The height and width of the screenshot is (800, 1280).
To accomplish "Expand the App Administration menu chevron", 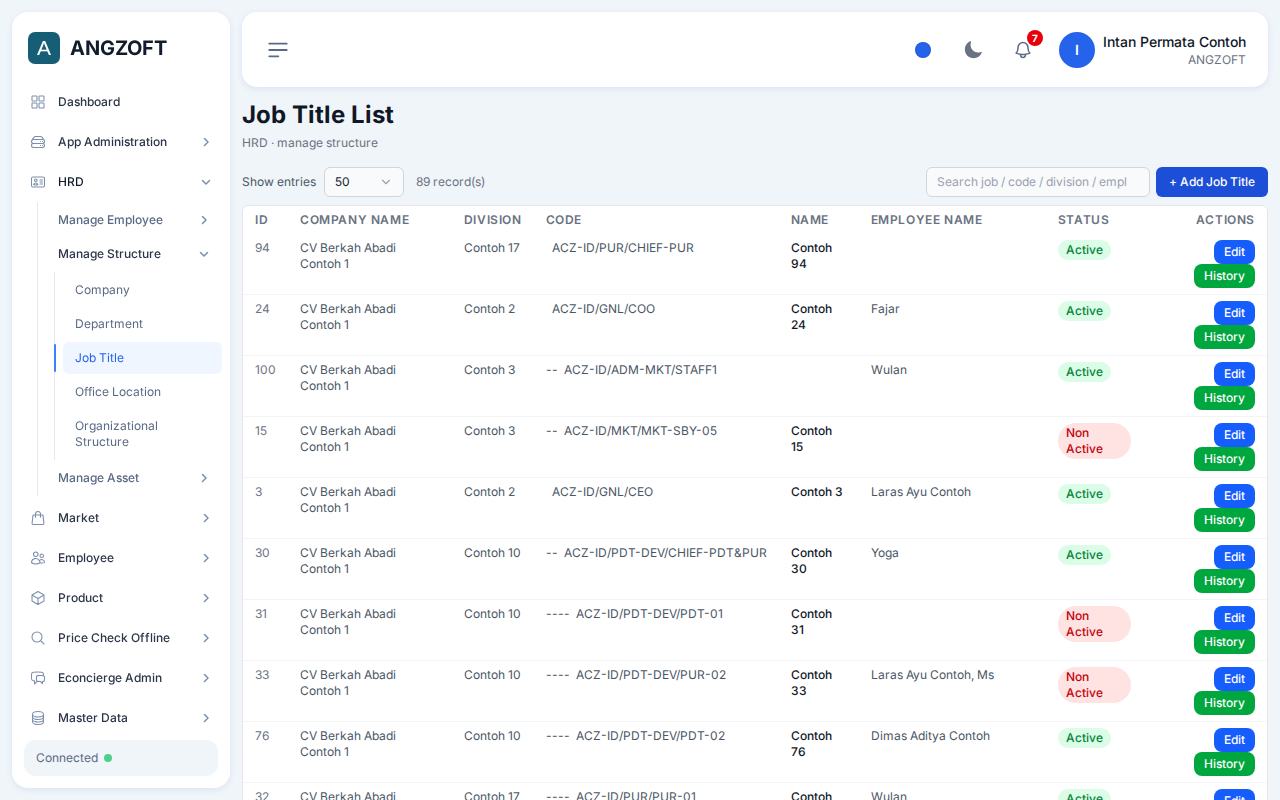I will coord(206,142).
